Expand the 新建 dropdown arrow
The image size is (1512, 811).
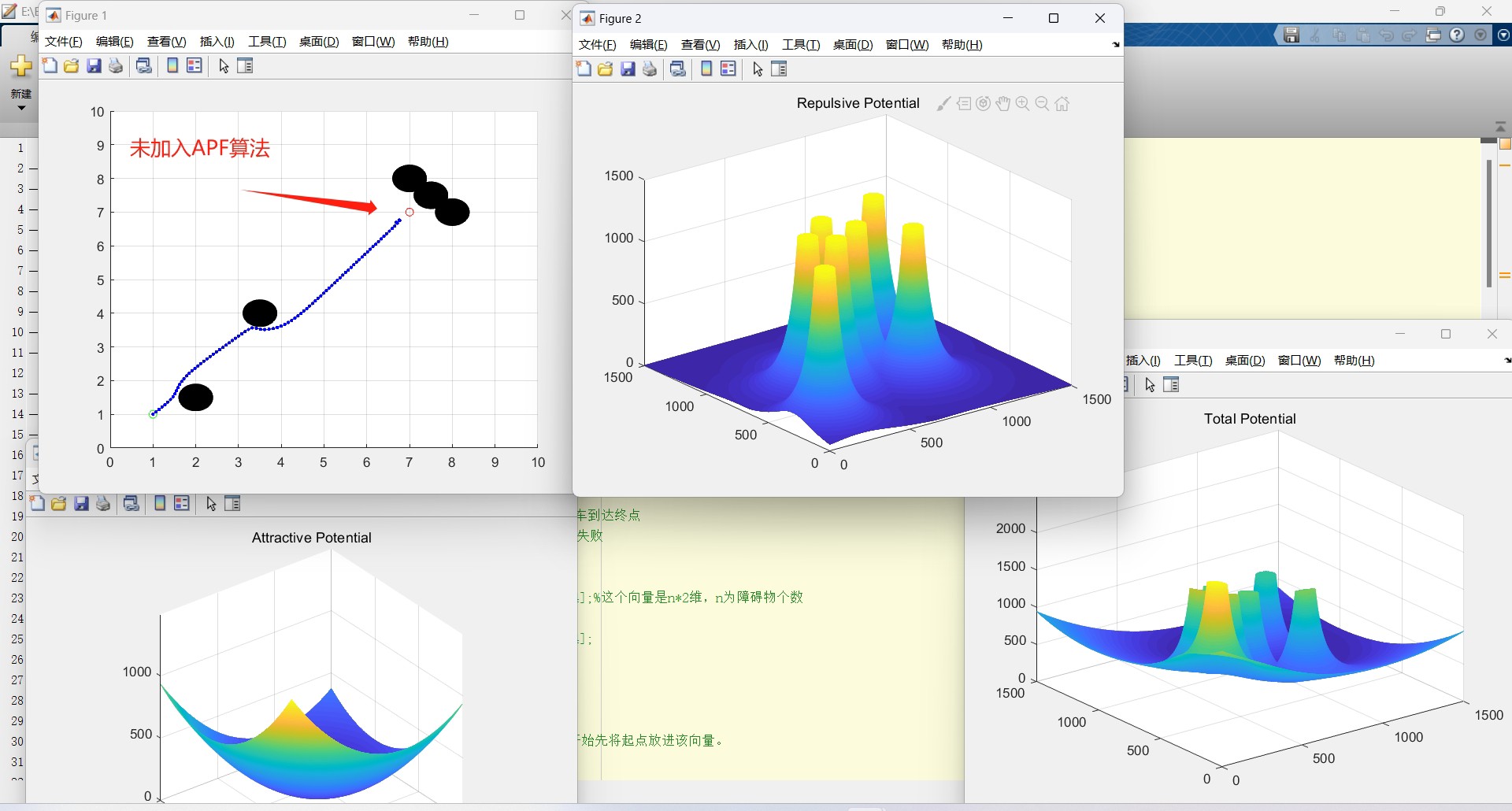[x=21, y=108]
